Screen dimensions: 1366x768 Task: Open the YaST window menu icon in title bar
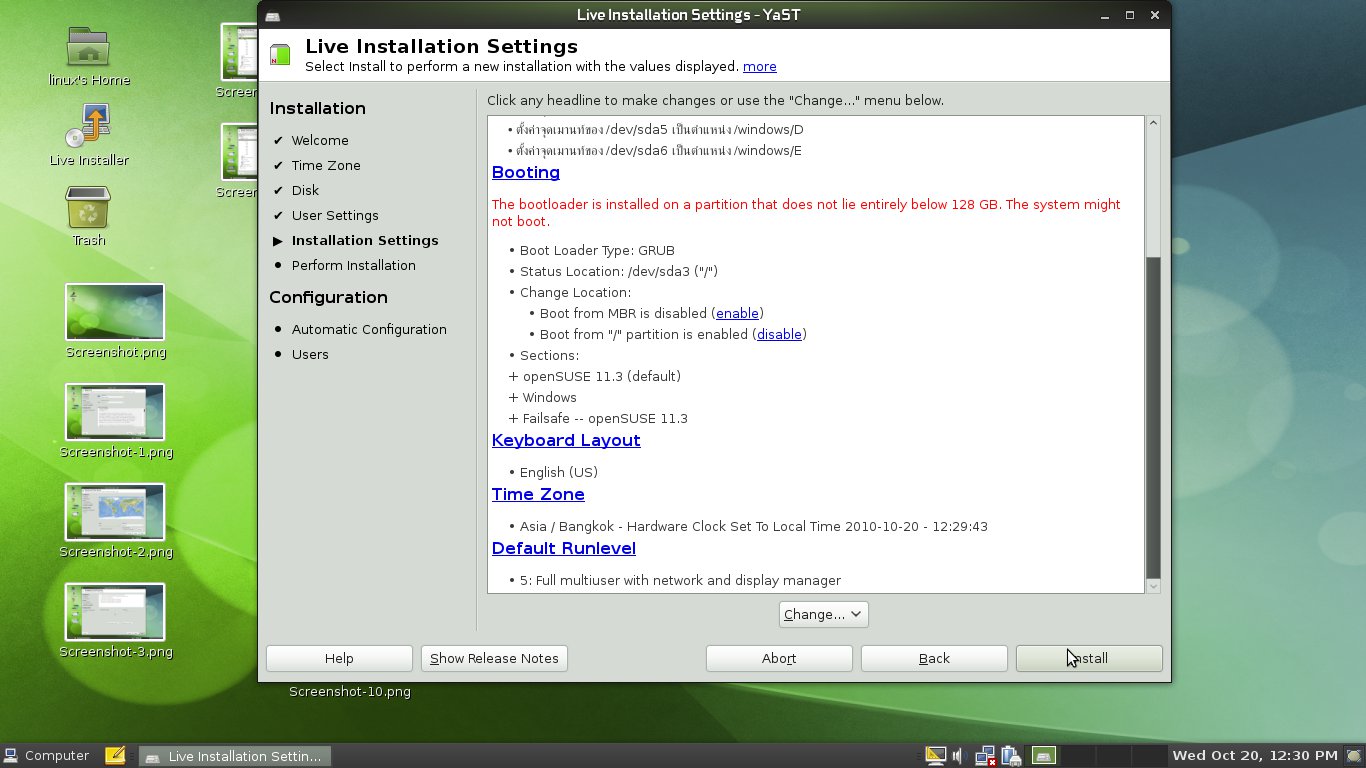(x=272, y=15)
